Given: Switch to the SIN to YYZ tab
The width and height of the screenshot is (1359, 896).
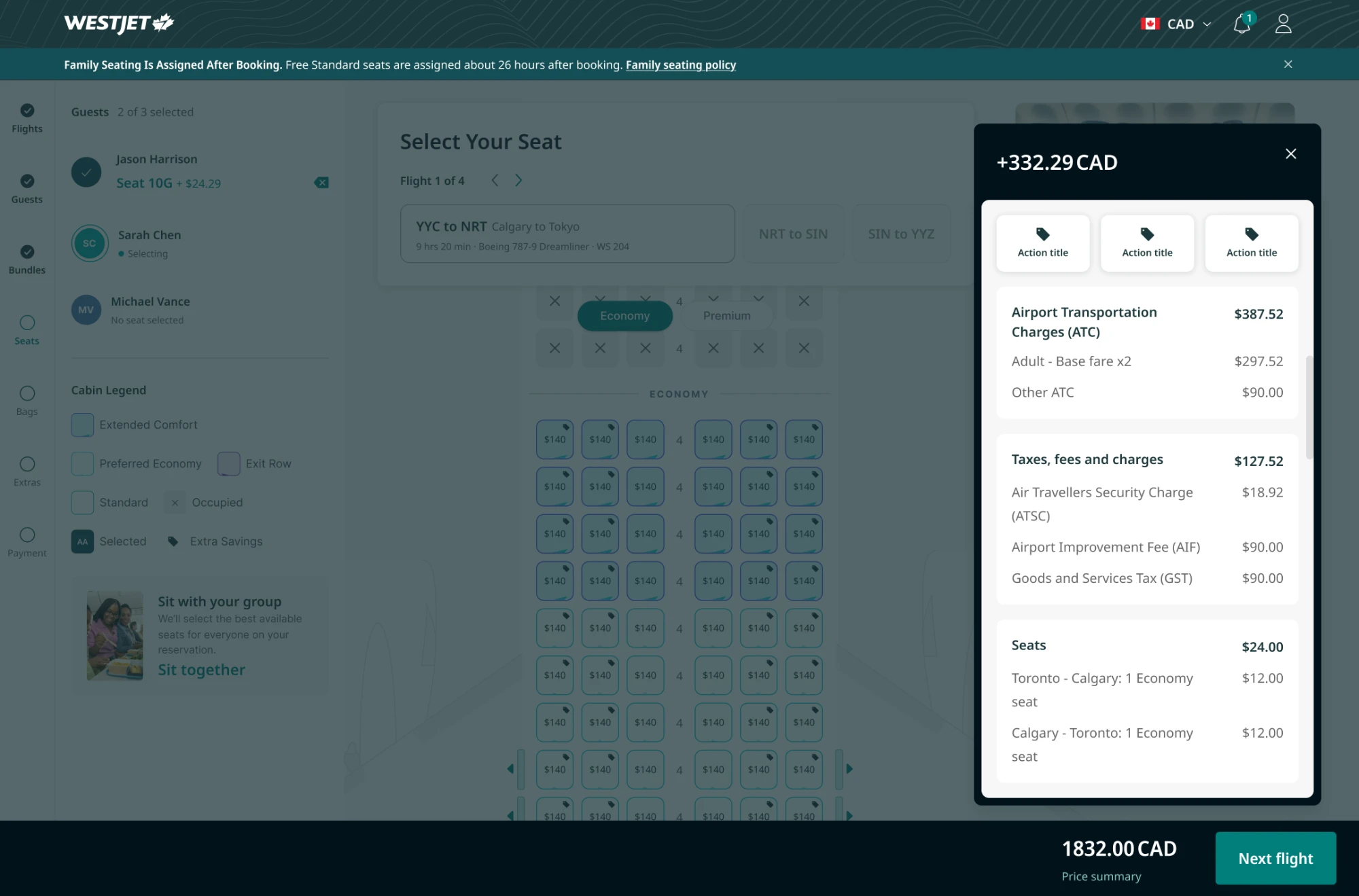Looking at the screenshot, I should (x=901, y=234).
